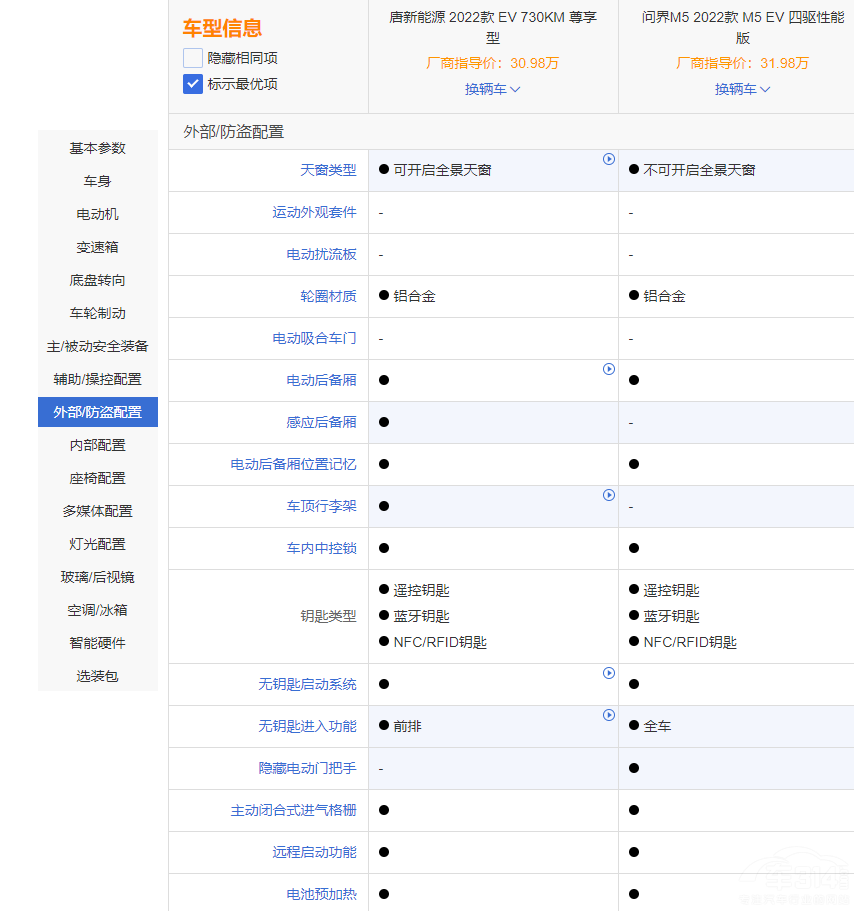Viewport: 854px width, 911px height.
Task: Click the video icon in 天窗类型 row
Action: [608, 159]
